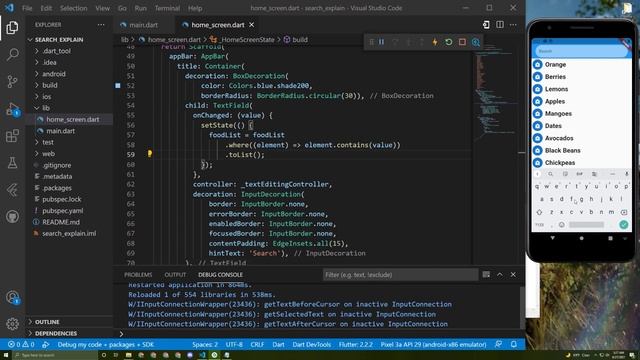Click the color swatch on line 52
Viewport: 640px width, 360px height.
[x=118, y=86]
